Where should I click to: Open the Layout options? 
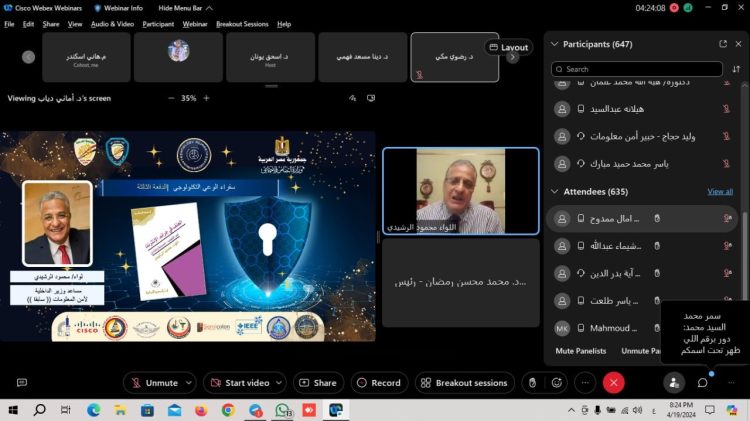coord(508,47)
